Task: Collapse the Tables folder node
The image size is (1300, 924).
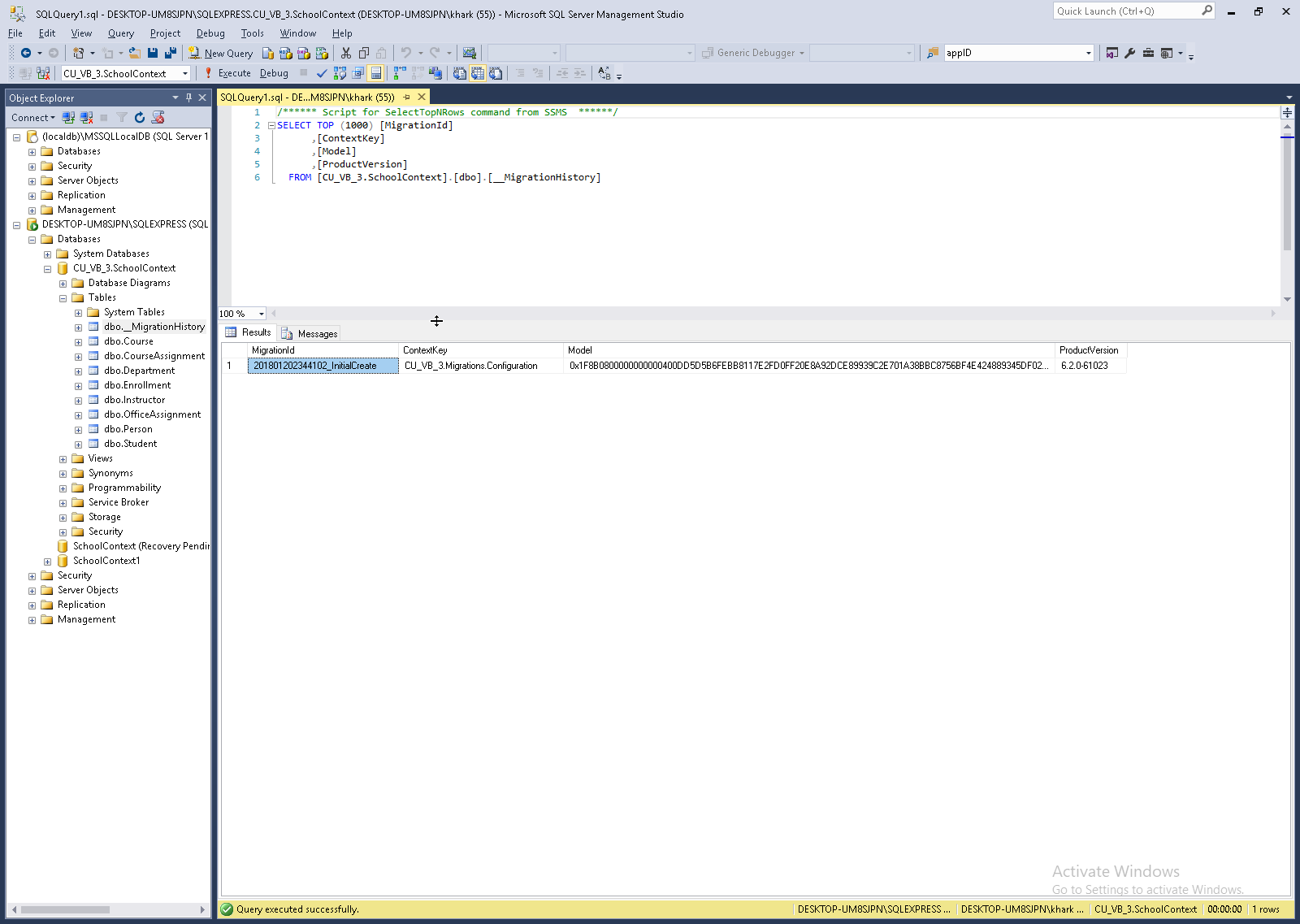Action: 63,298
